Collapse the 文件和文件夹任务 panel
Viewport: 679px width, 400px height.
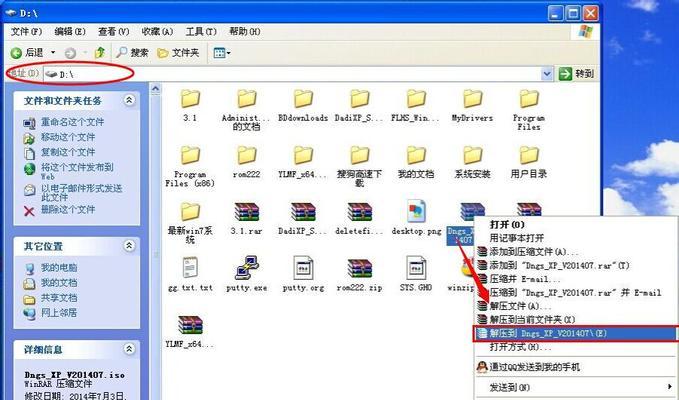coord(129,100)
